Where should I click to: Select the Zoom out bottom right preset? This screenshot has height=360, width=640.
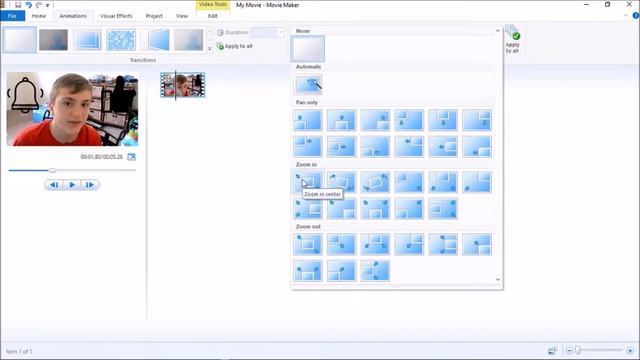pos(477,244)
